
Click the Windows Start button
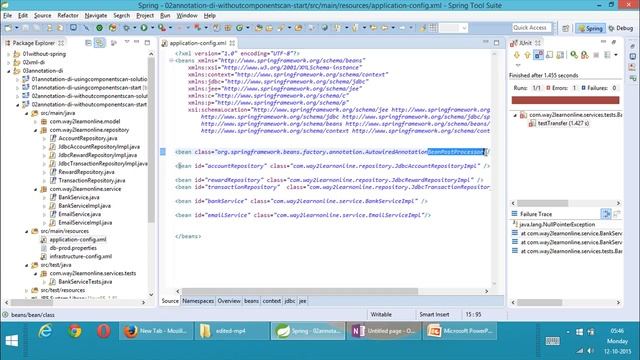[x=12, y=340]
